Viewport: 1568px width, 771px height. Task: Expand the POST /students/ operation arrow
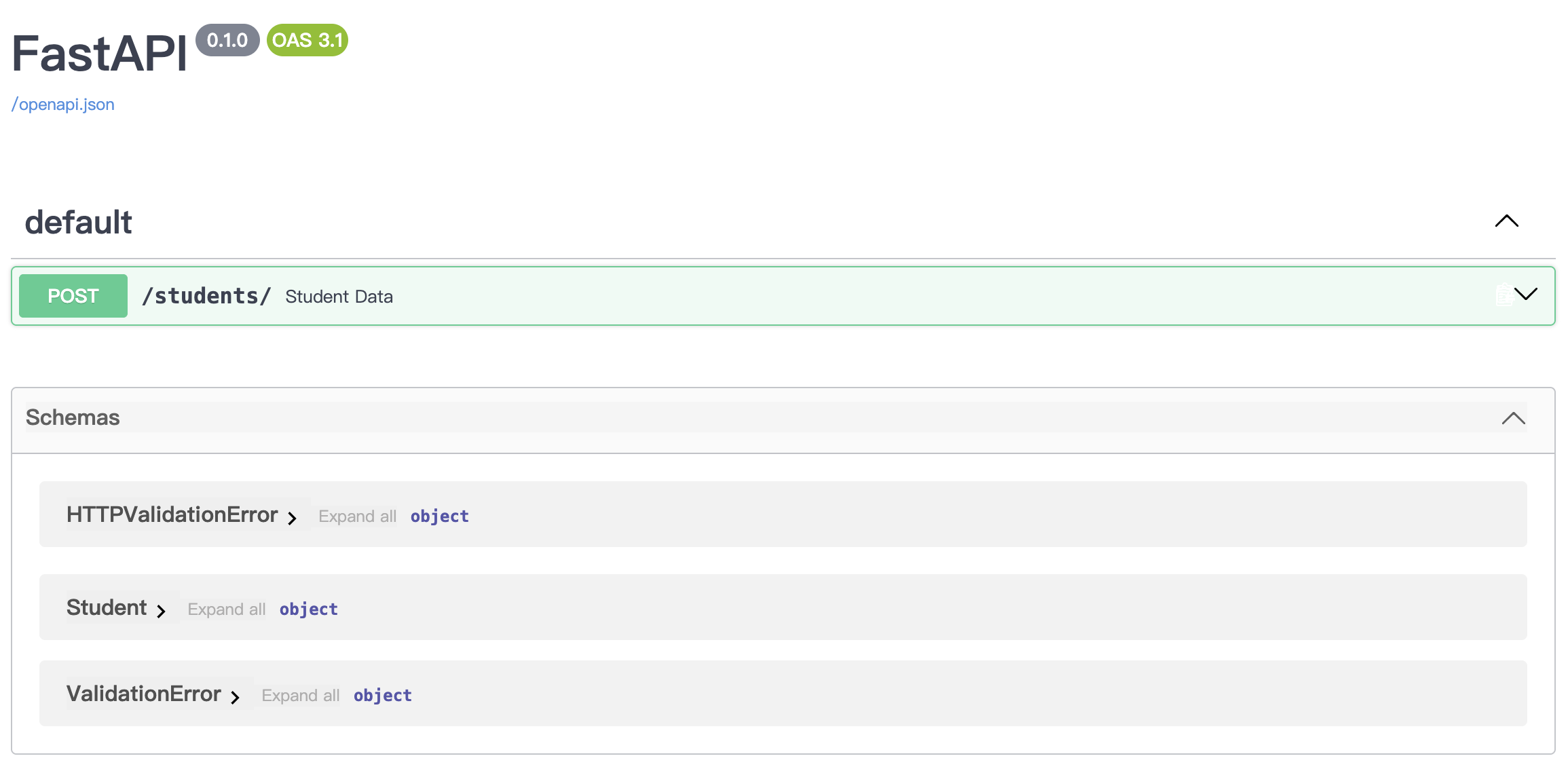click(x=1527, y=294)
